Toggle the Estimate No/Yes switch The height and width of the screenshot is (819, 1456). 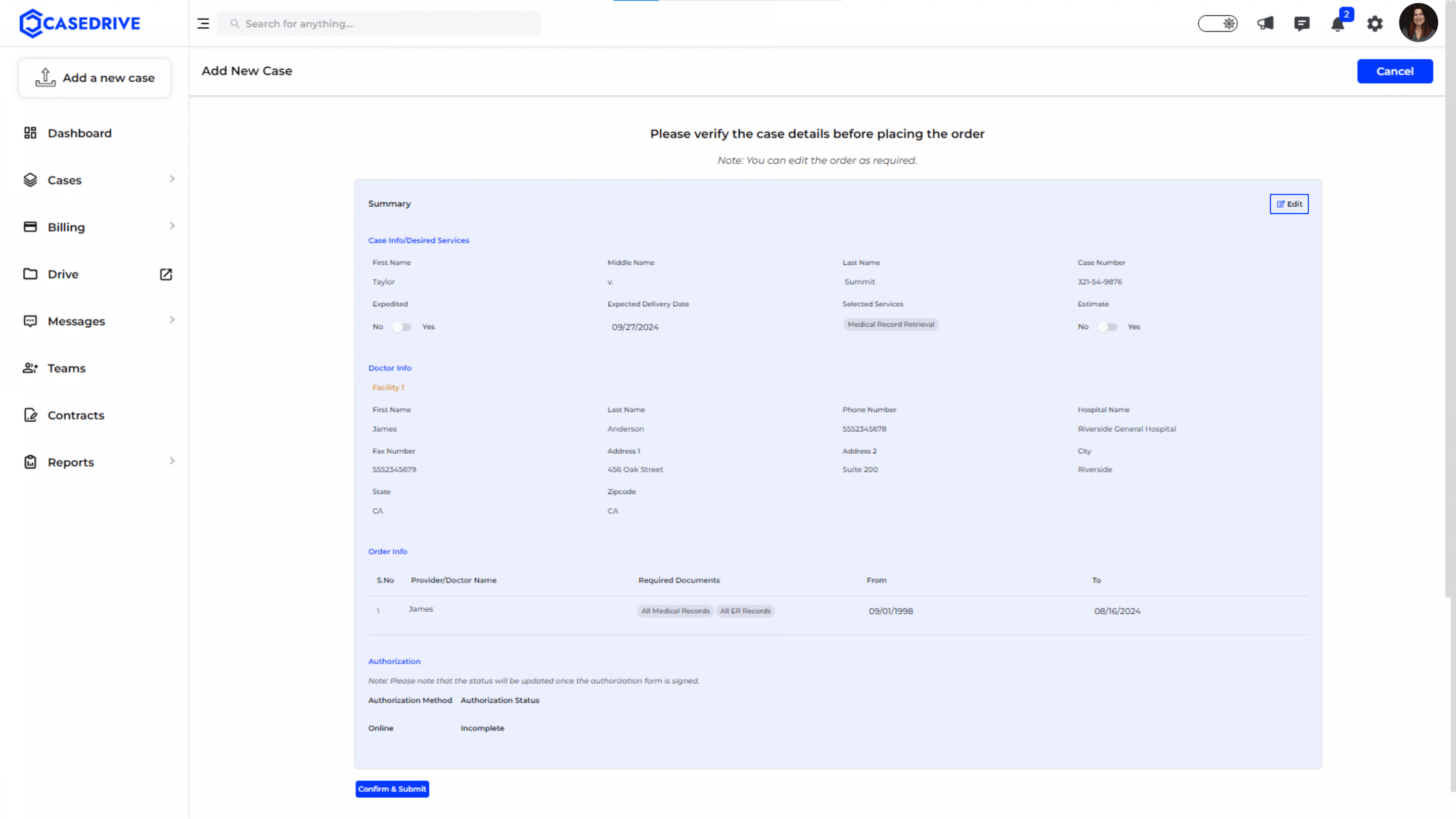click(1107, 327)
